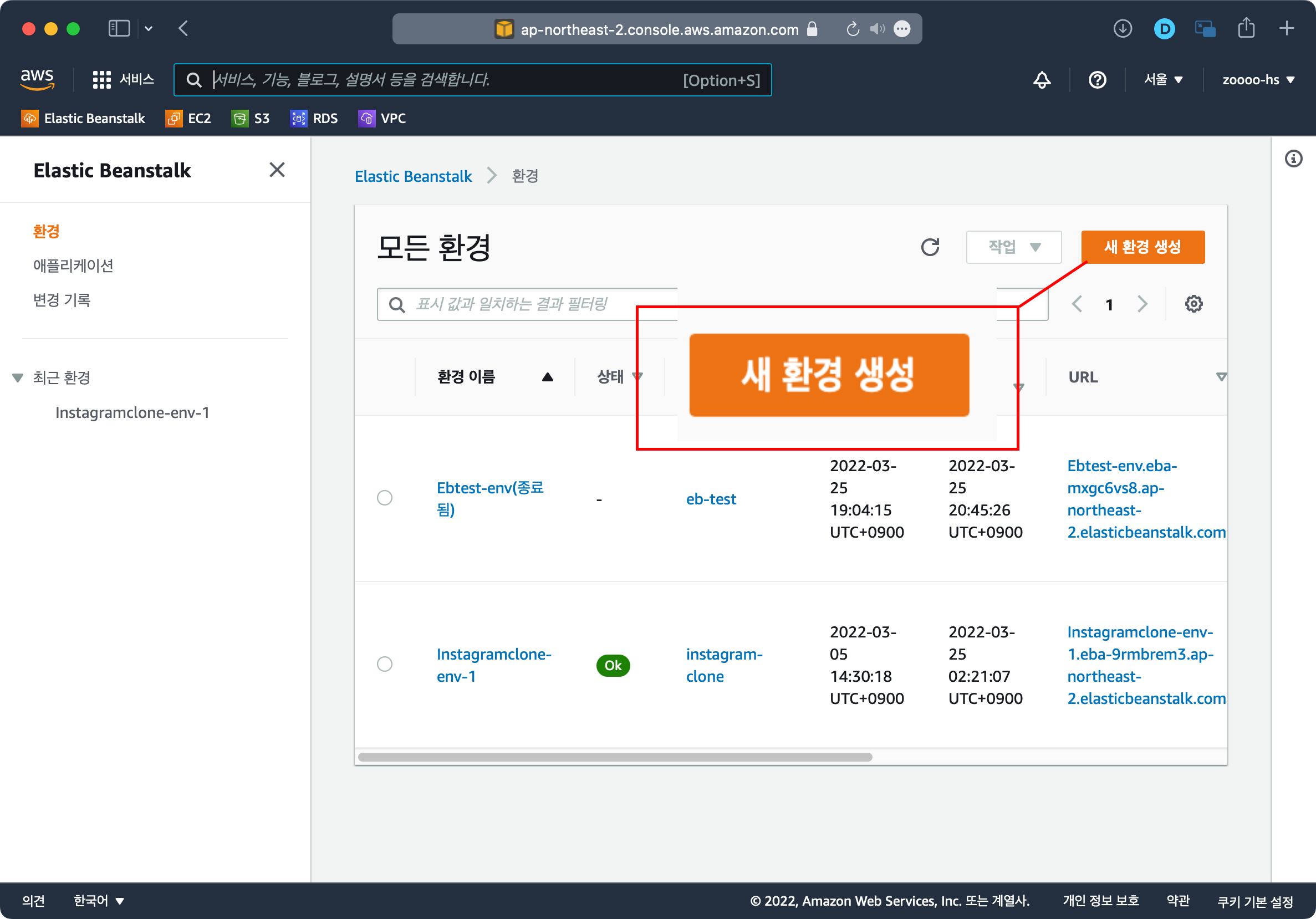This screenshot has height=919, width=1316.
Task: Click the page options ellipsis in address bar
Action: coord(901,29)
